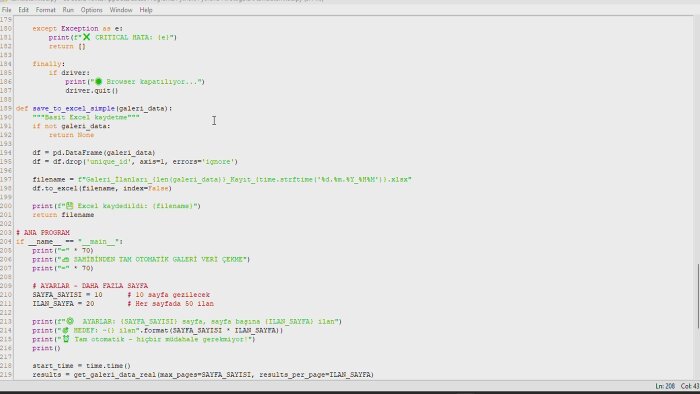
Task: Click the 'df.to_excel(filename, index=False)' line
Action: 102,188
